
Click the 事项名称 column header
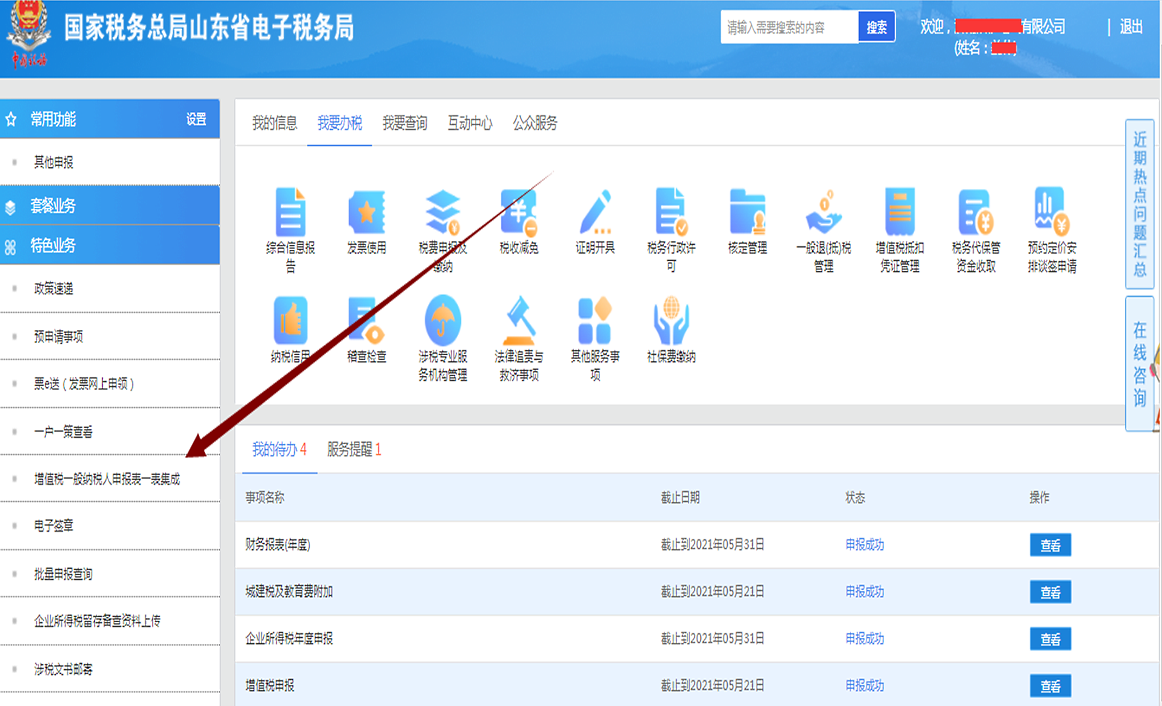click(x=265, y=498)
